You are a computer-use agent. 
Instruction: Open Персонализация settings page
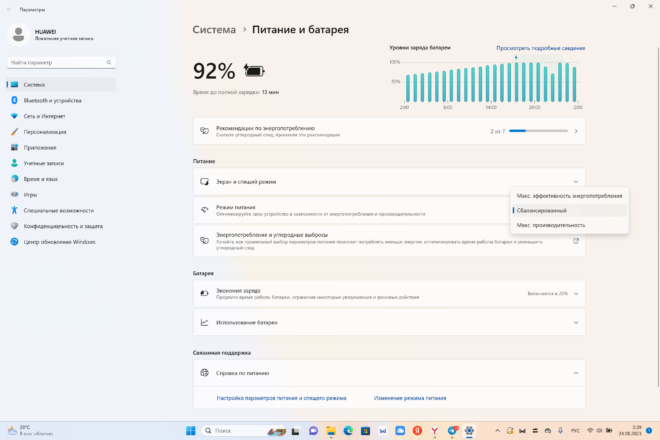(61, 132)
